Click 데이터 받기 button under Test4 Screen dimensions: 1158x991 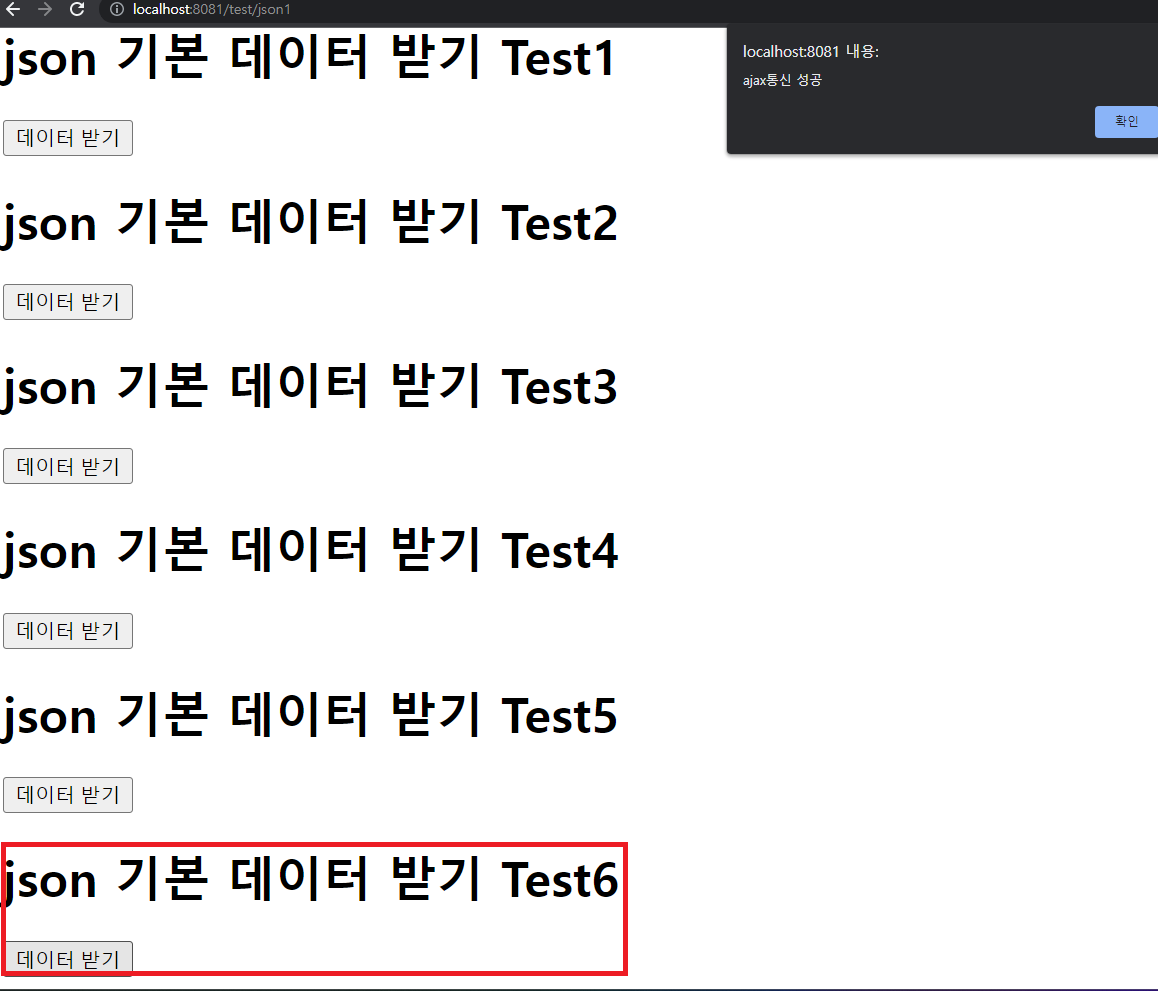(68, 631)
